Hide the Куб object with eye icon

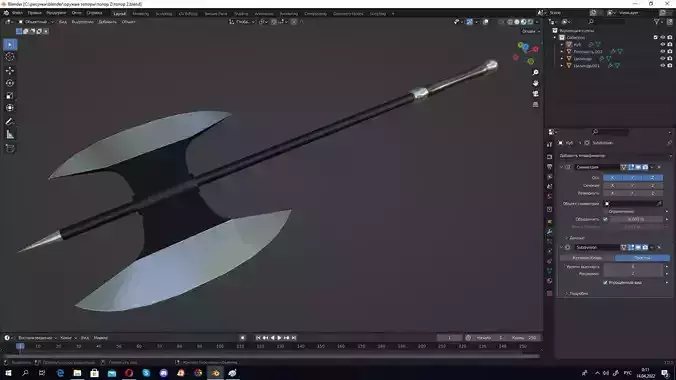click(x=663, y=44)
